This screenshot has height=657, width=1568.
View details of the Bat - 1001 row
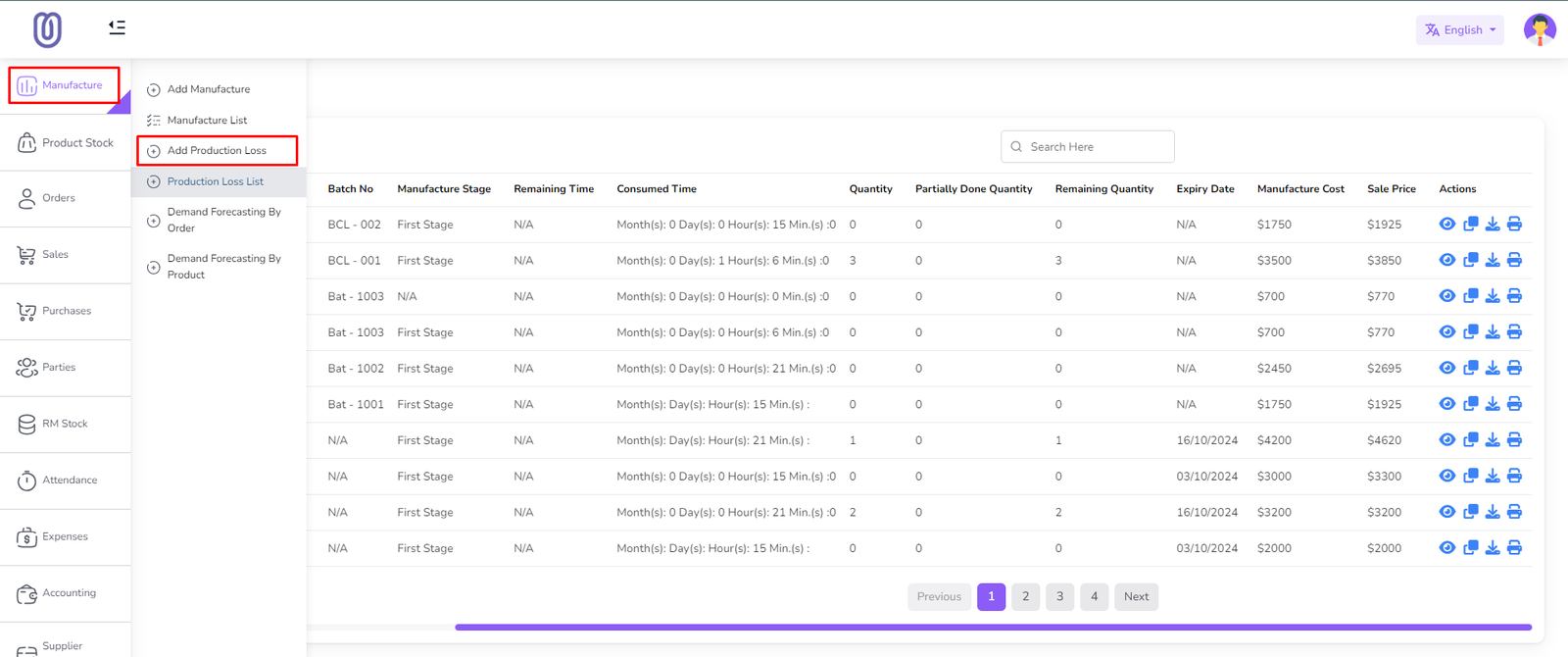[1446, 404]
